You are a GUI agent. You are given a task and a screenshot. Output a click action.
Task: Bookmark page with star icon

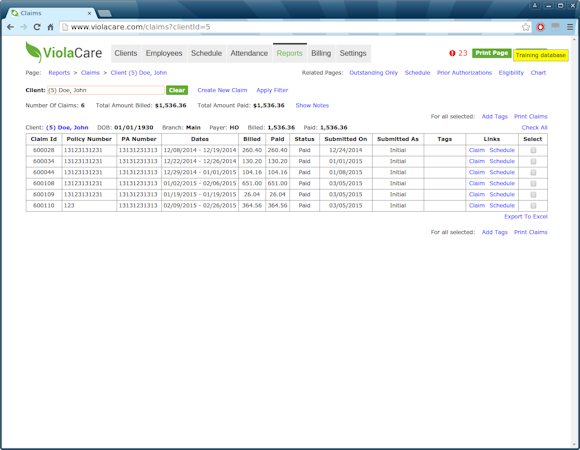[x=526, y=27]
